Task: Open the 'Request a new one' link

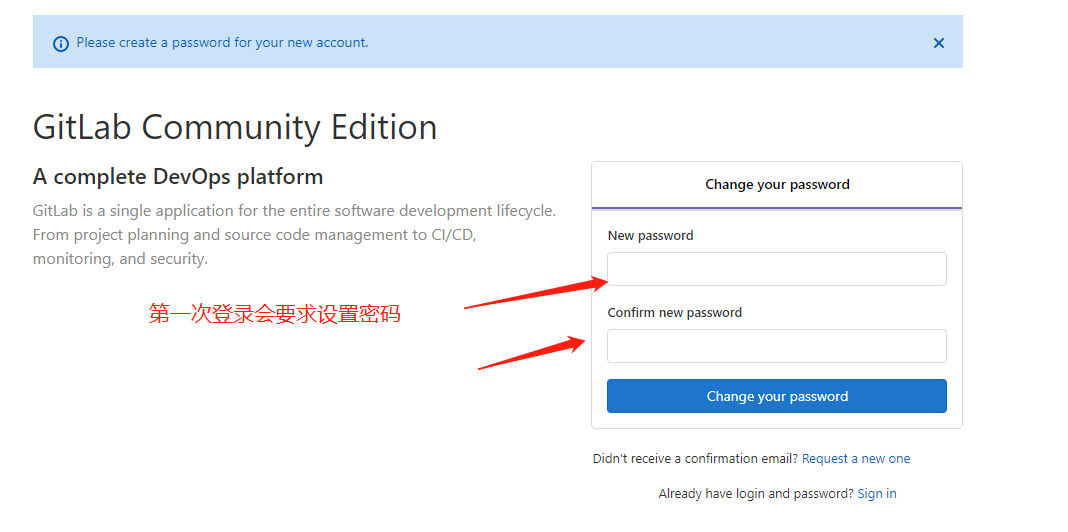Action: (x=856, y=459)
